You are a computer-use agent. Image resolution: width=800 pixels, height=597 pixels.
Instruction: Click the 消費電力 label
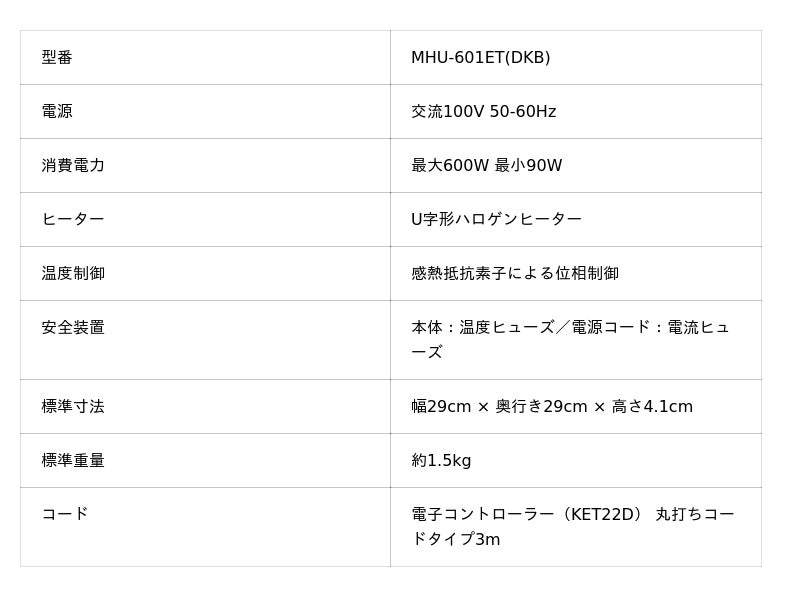tap(73, 166)
